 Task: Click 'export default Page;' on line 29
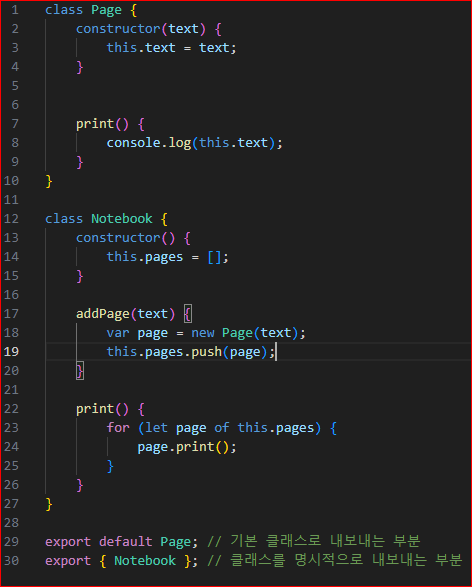tap(121, 542)
